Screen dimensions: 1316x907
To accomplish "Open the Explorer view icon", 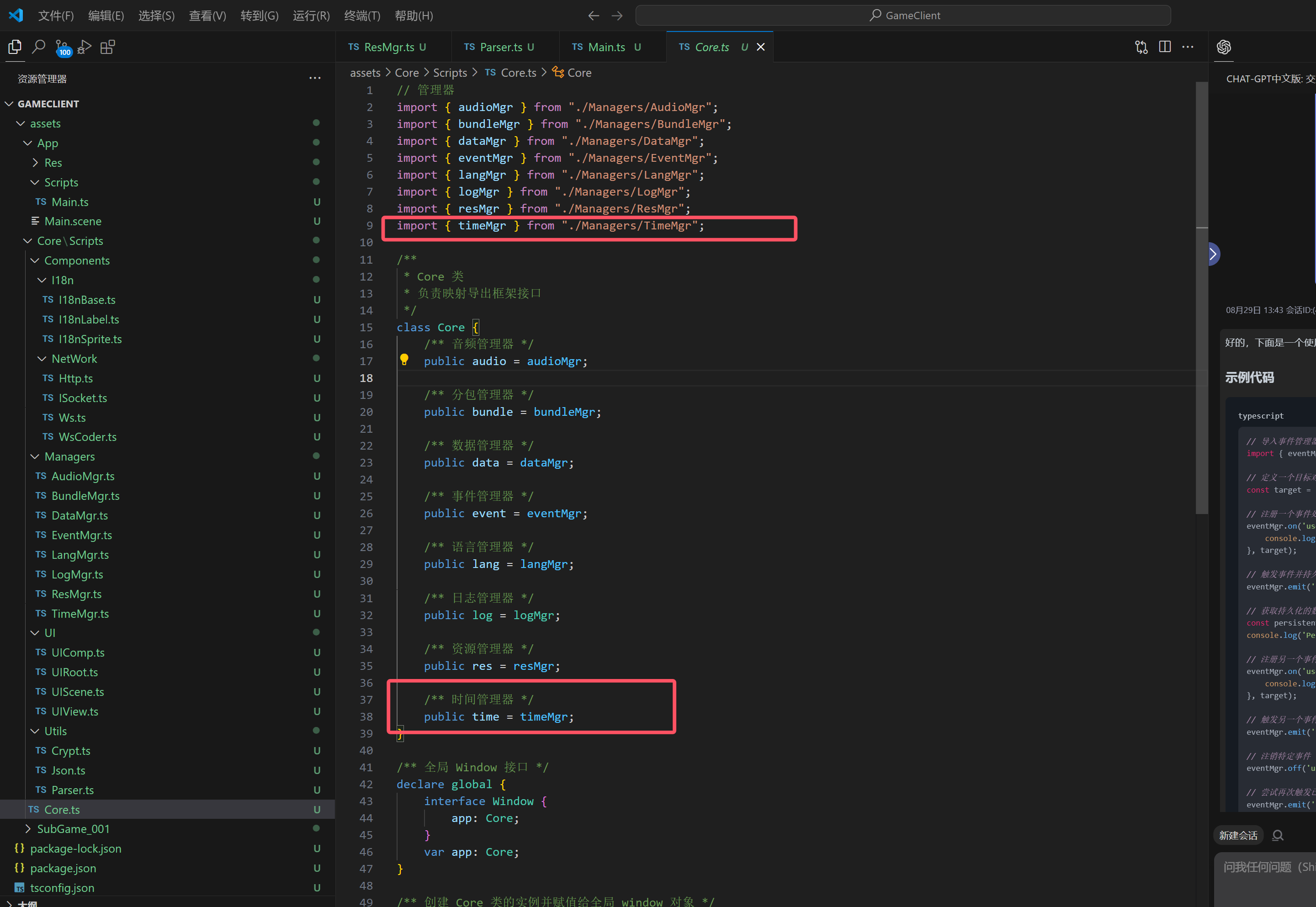I will 16,47.
